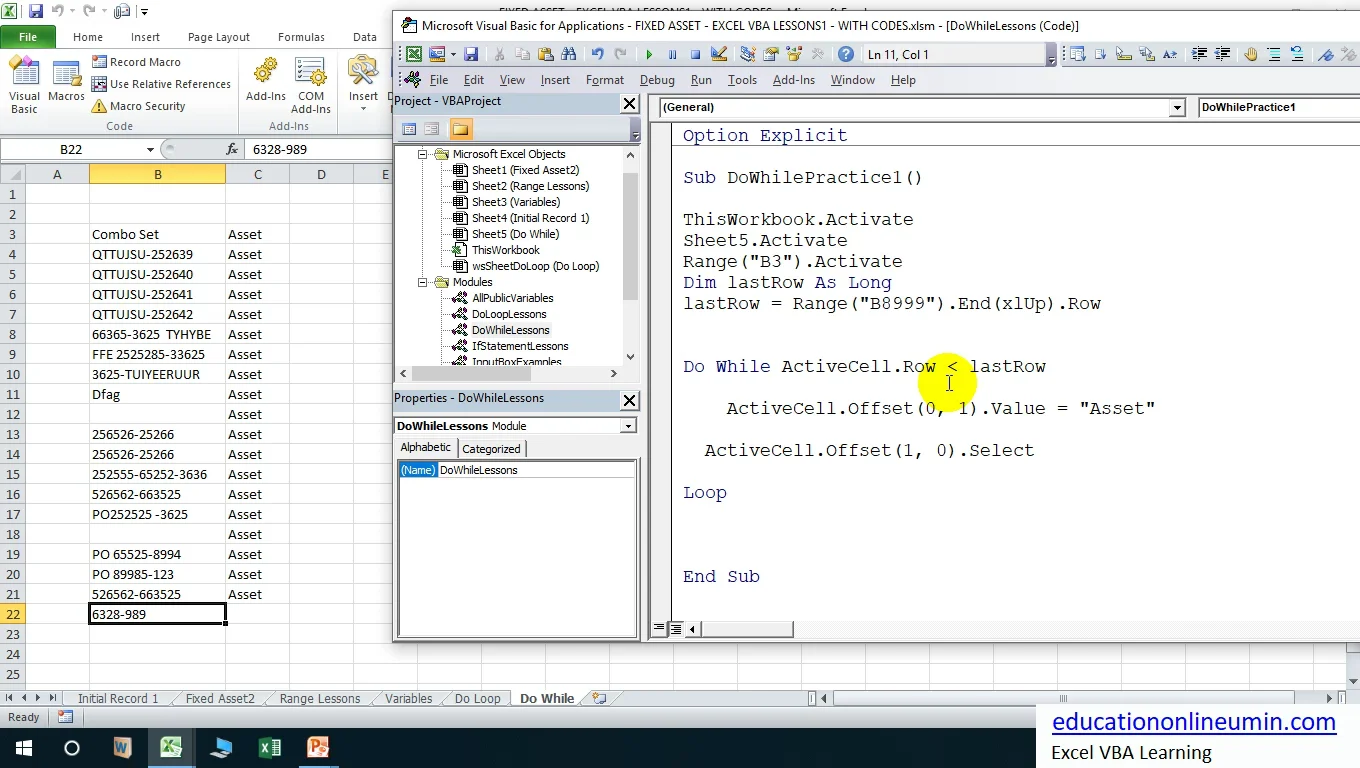This screenshot has width=1360, height=768.
Task: Click the Break pause icon
Action: click(672, 54)
